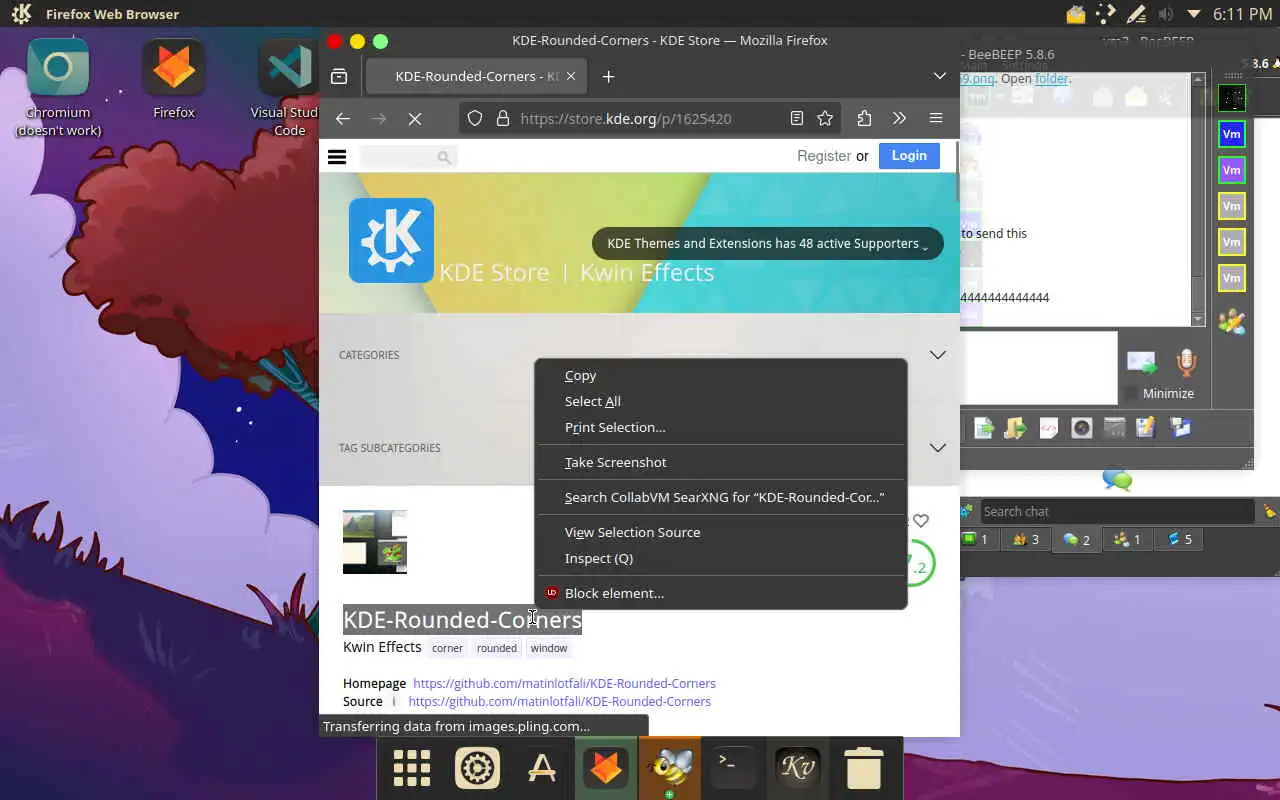Click the Search chat field in BeeBEEP
Screen dimensions: 1280x800
[1116, 511]
